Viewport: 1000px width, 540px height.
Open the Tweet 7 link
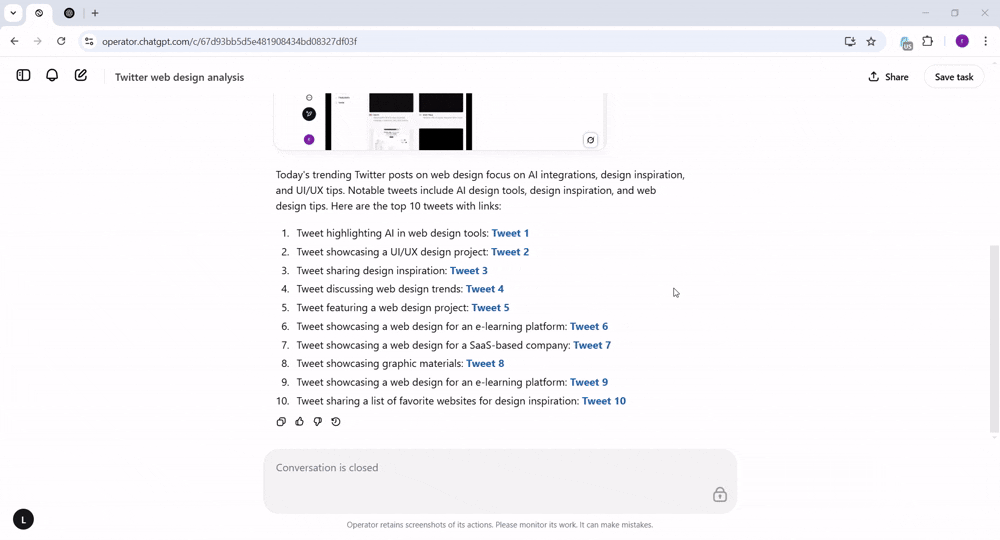592,345
